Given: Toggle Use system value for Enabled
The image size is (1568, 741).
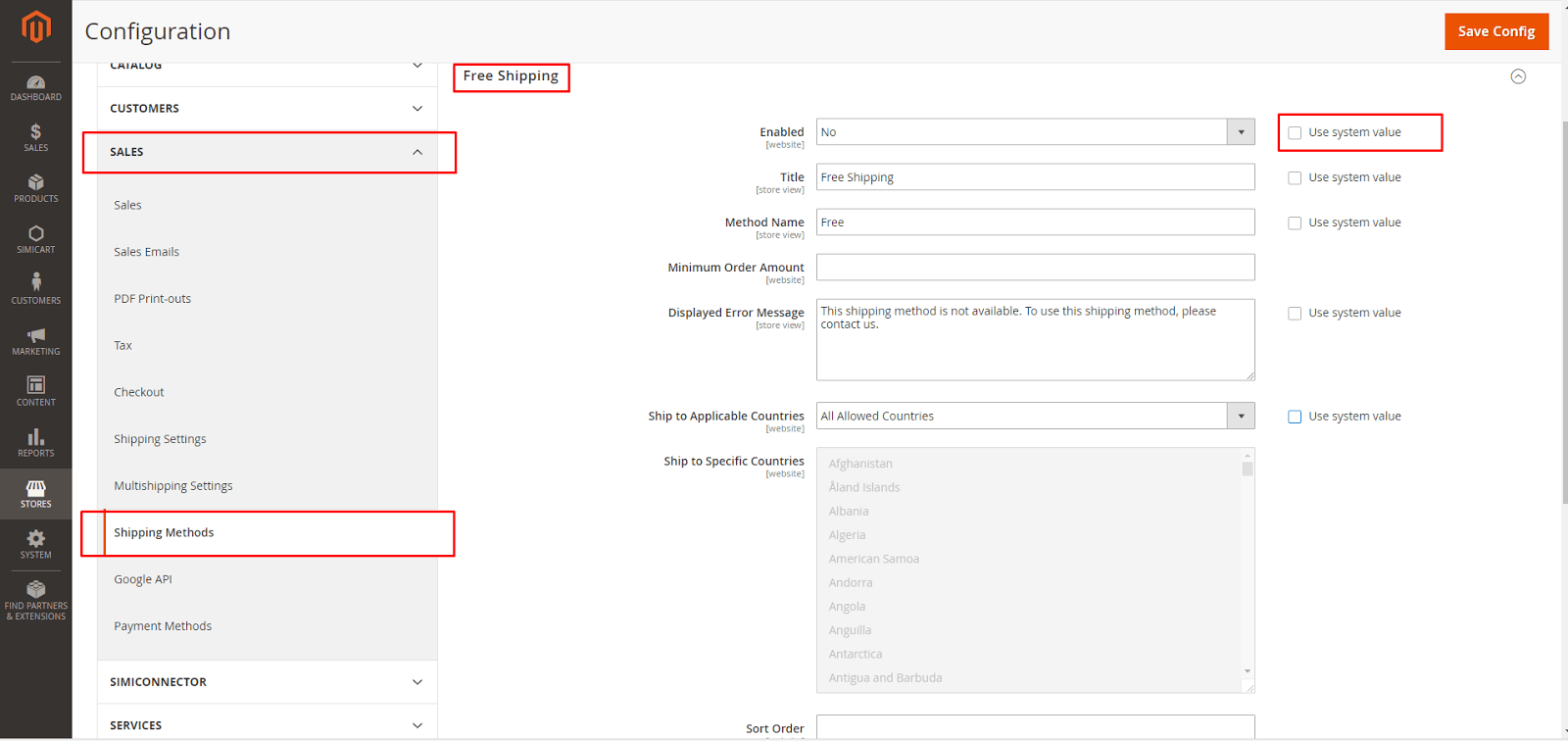Looking at the screenshot, I should coord(1295,132).
